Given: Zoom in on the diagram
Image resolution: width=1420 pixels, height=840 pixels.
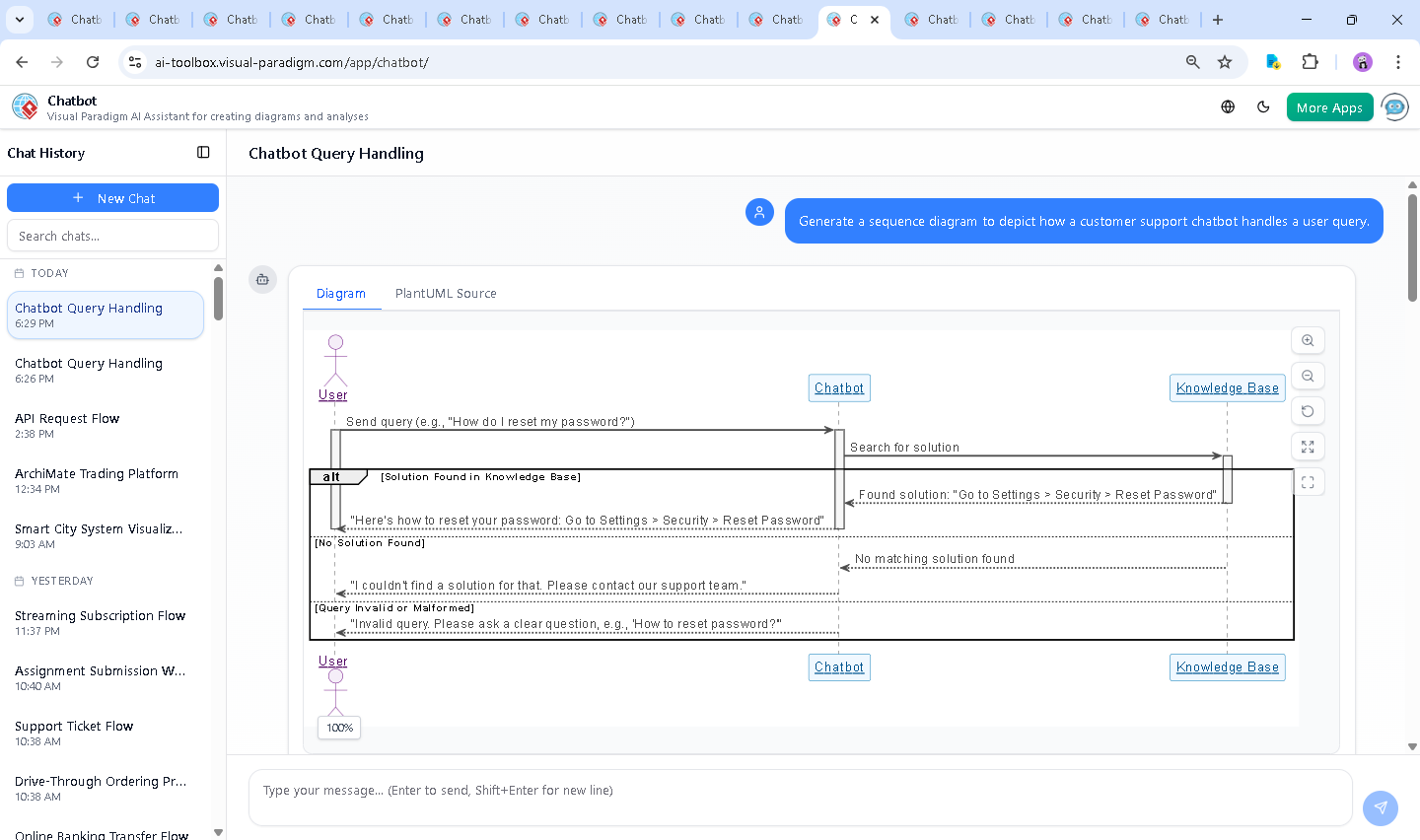Looking at the screenshot, I should tap(1308, 340).
